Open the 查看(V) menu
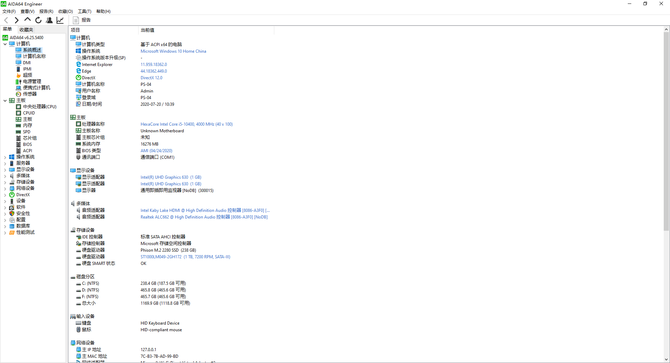The image size is (670, 363). pos(28,12)
